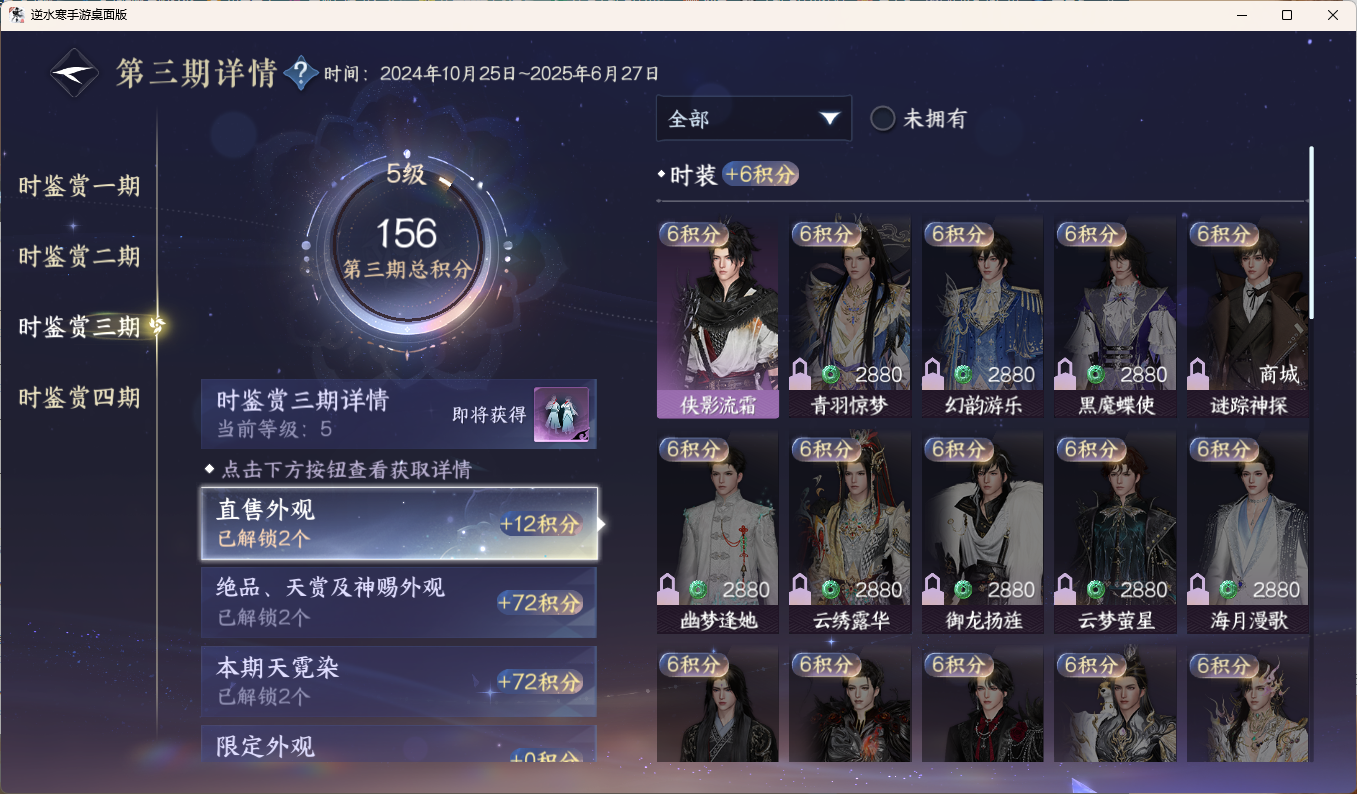Viewport: 1357px width, 794px height.
Task: Click jade currency icon on 海月漫歌
Action: pos(1228,590)
